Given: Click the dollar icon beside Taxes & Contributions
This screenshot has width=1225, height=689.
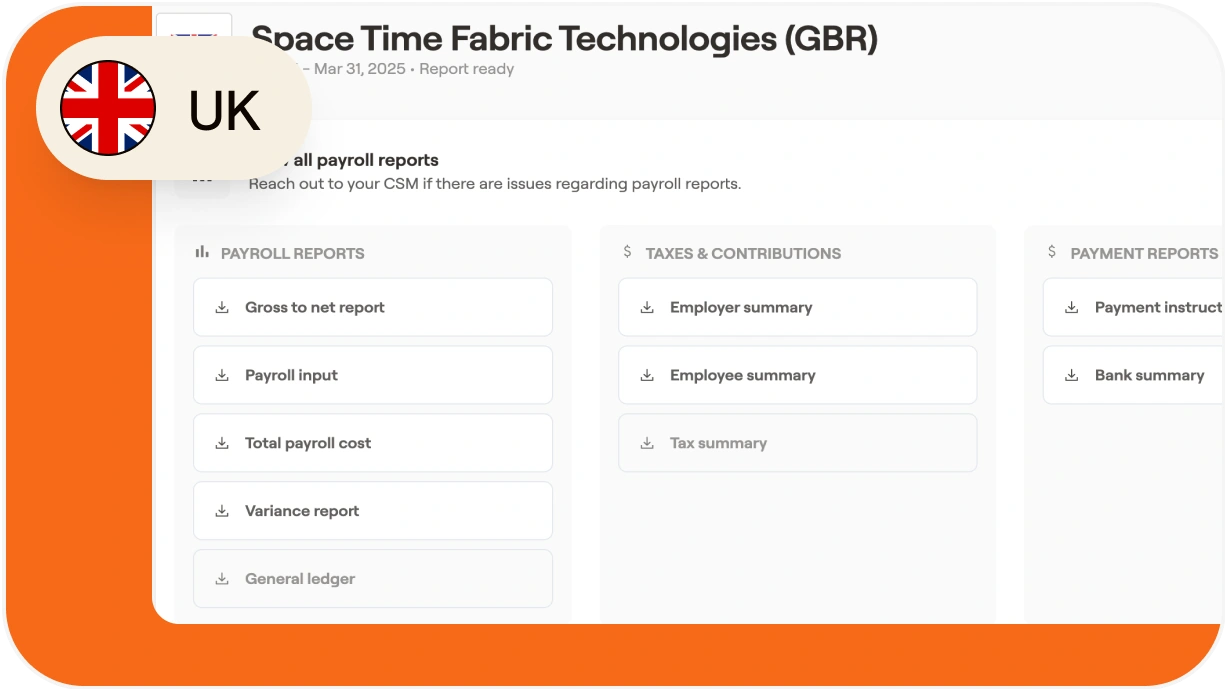Looking at the screenshot, I should pyautogui.click(x=627, y=253).
